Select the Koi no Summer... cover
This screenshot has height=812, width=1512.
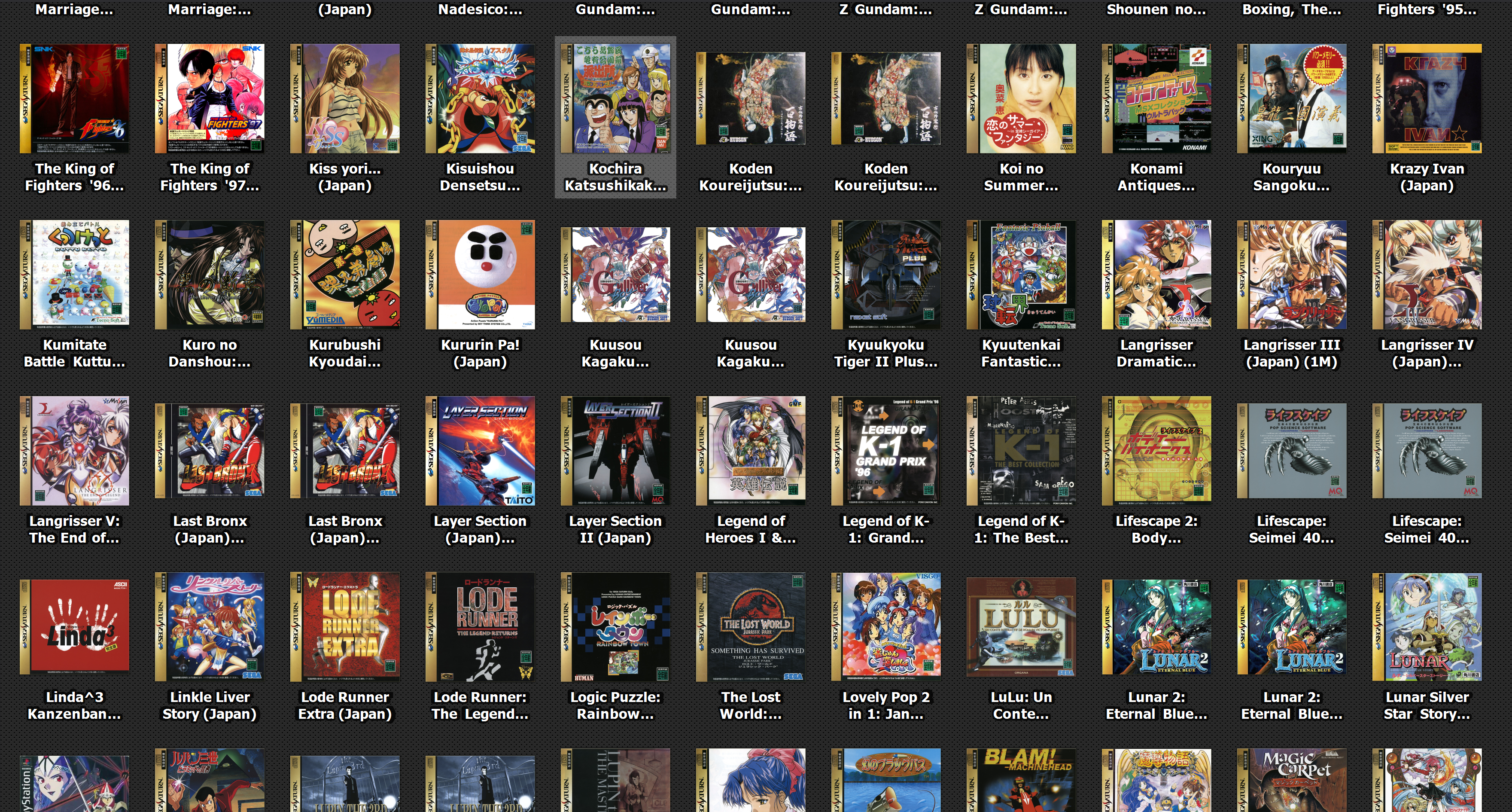[x=1021, y=98]
